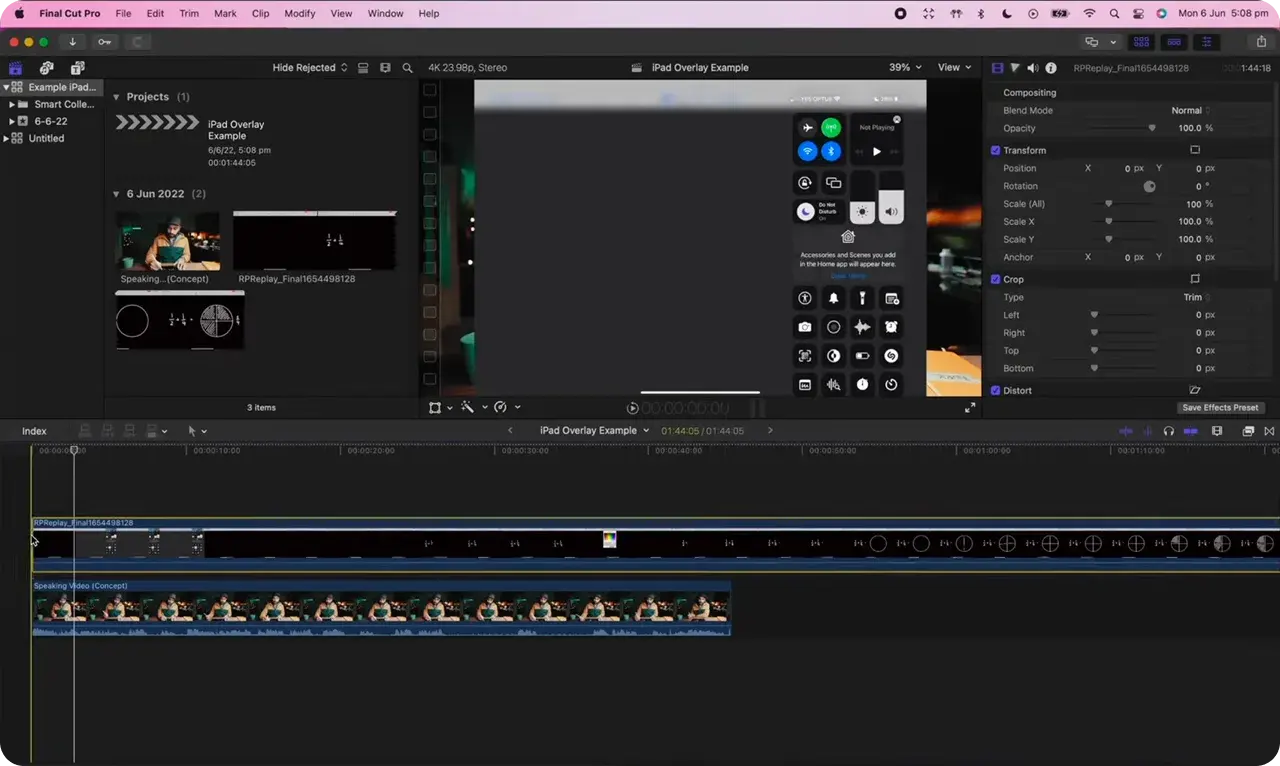Image resolution: width=1280 pixels, height=766 pixels.
Task: Open the Photos and Audio sidebar
Action: click(46, 68)
